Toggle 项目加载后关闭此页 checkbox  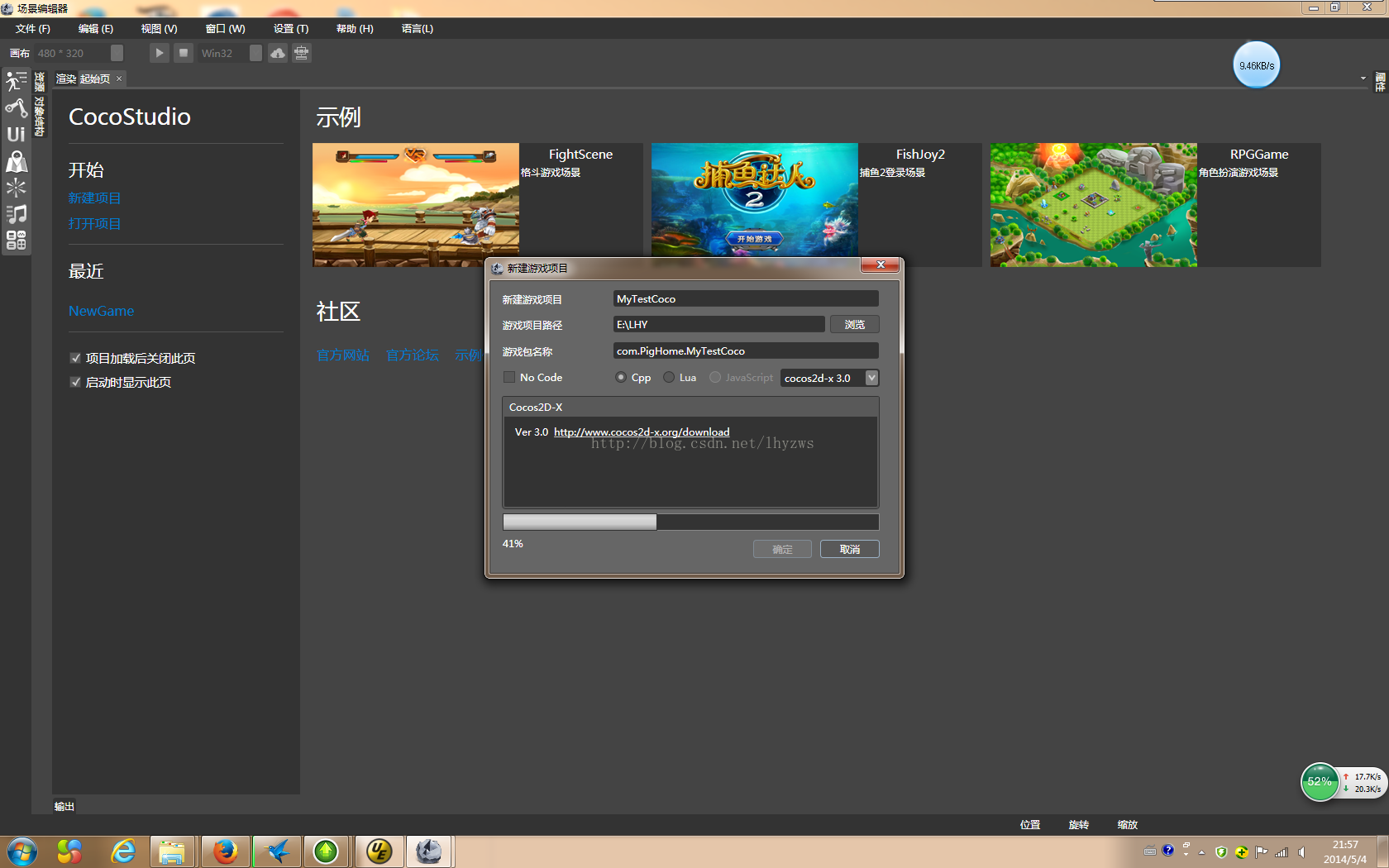coord(75,358)
